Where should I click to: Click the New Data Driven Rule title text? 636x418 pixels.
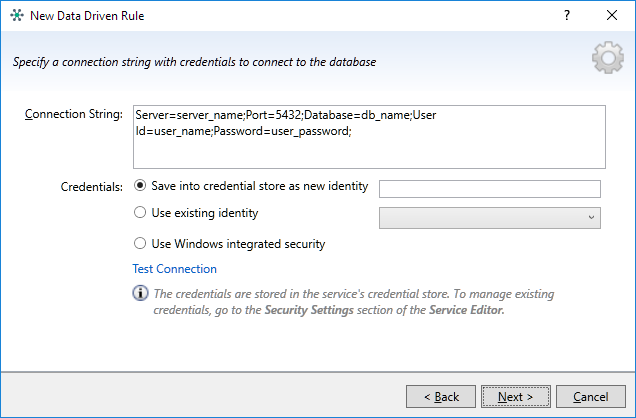pyautogui.click(x=93, y=16)
